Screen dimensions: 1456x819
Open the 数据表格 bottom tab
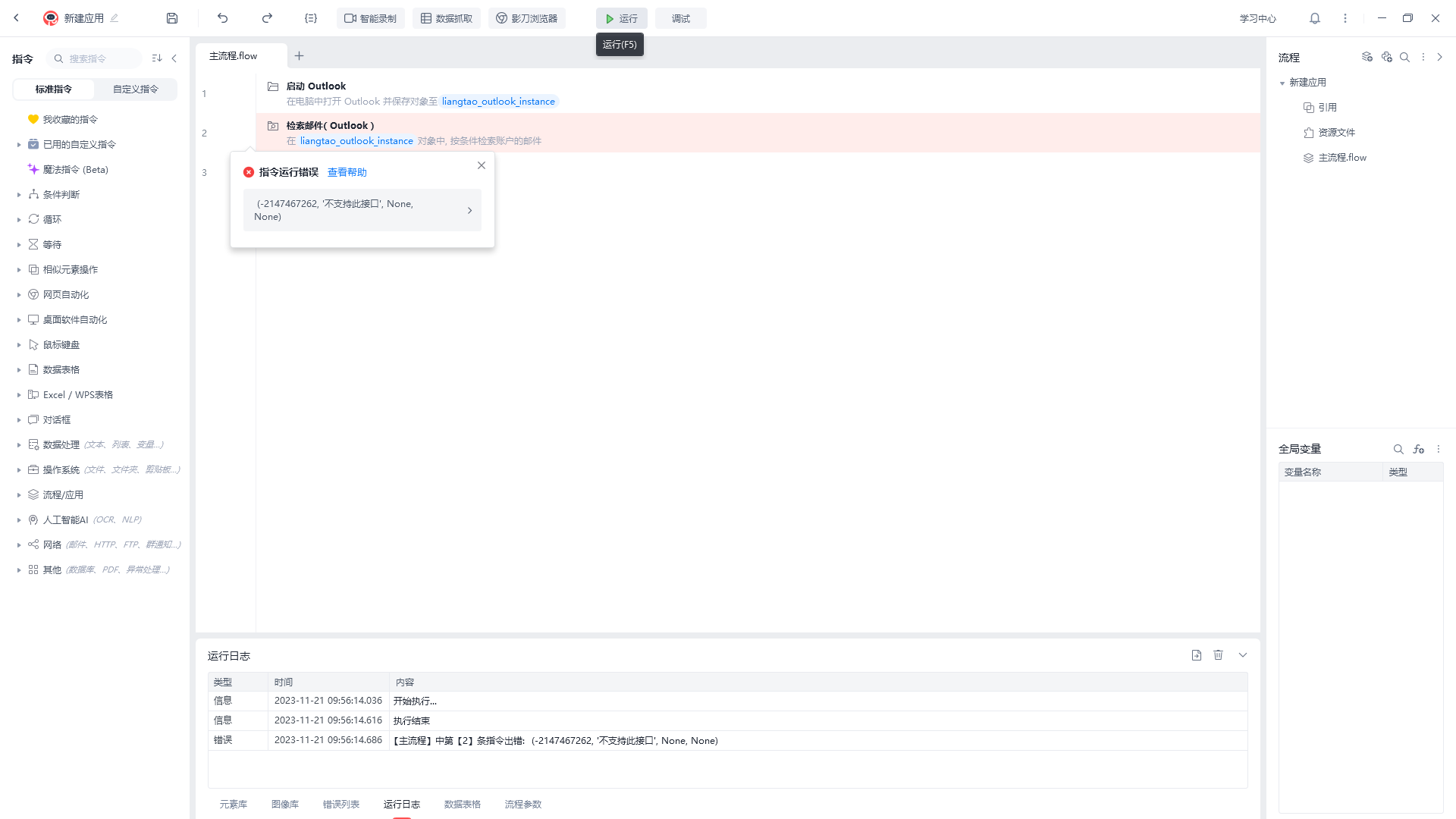463,805
